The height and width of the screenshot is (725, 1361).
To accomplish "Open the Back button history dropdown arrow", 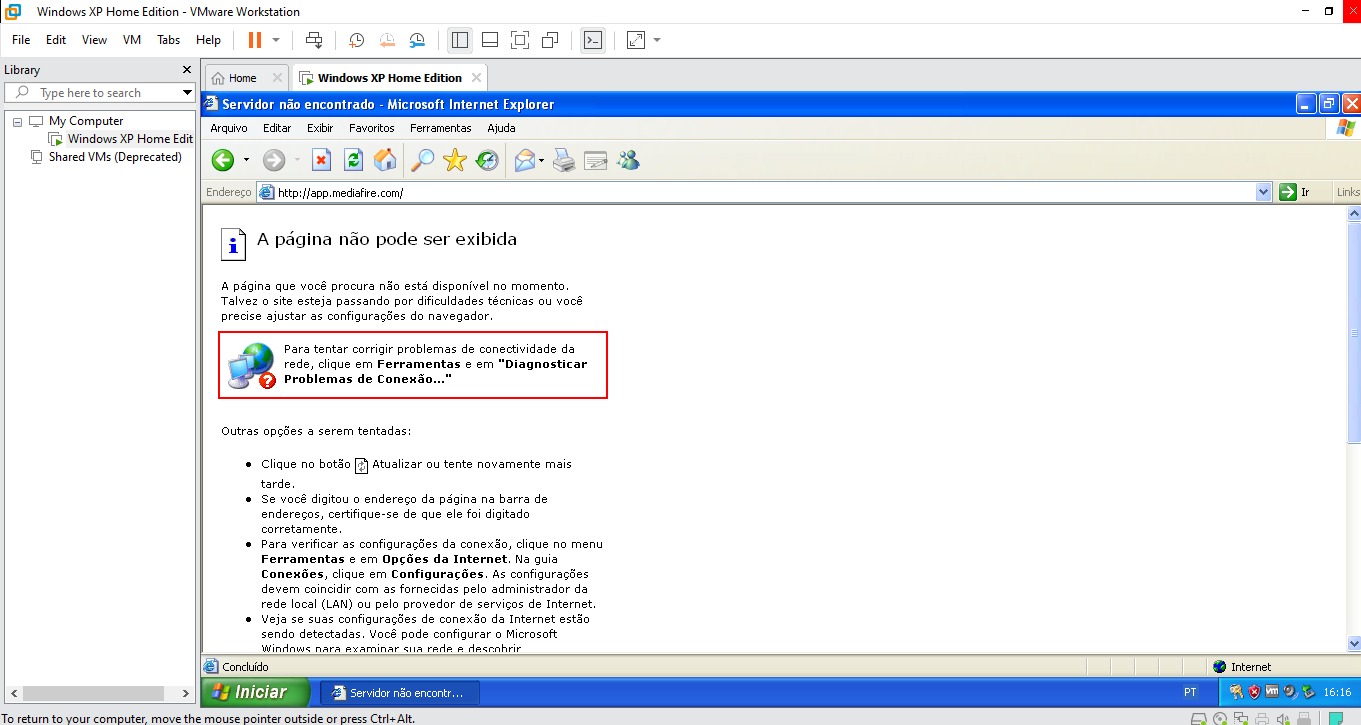I will coord(246,161).
